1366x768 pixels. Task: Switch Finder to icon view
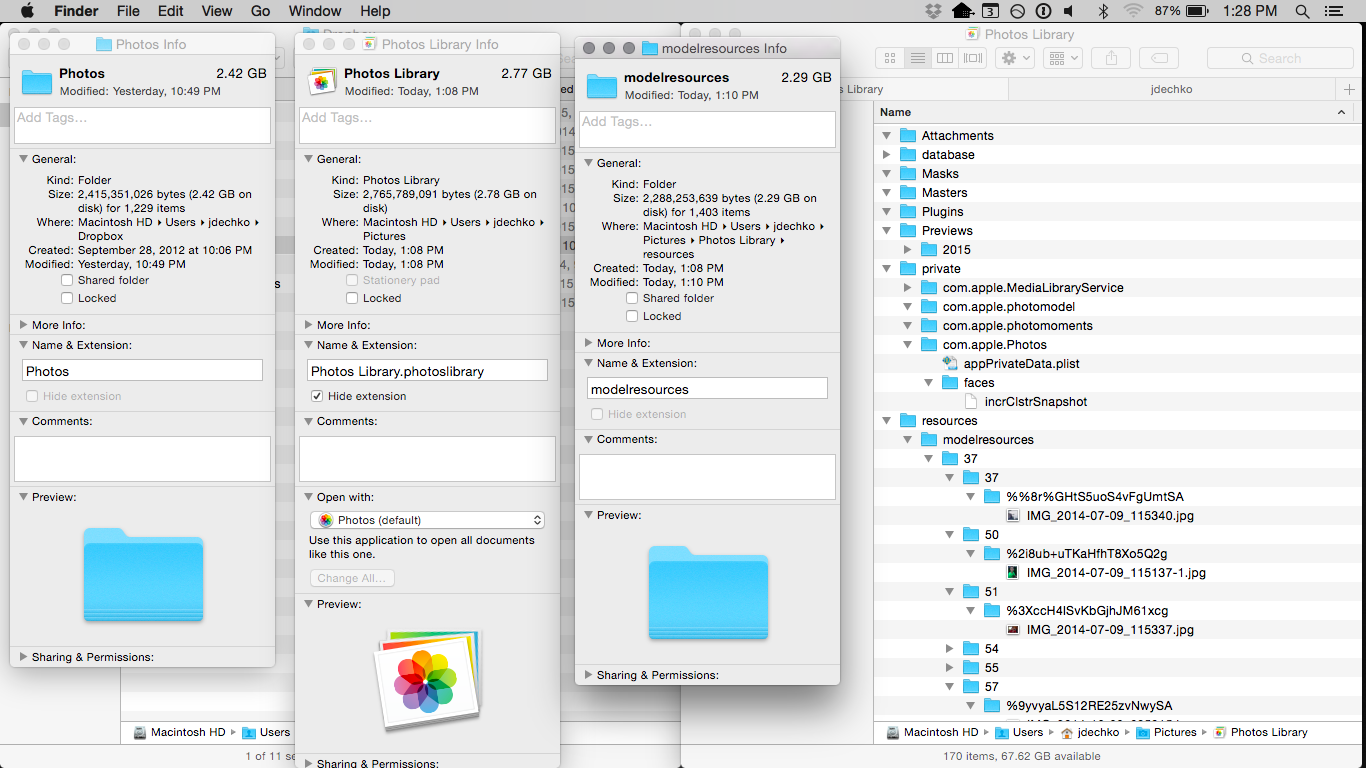coord(890,58)
